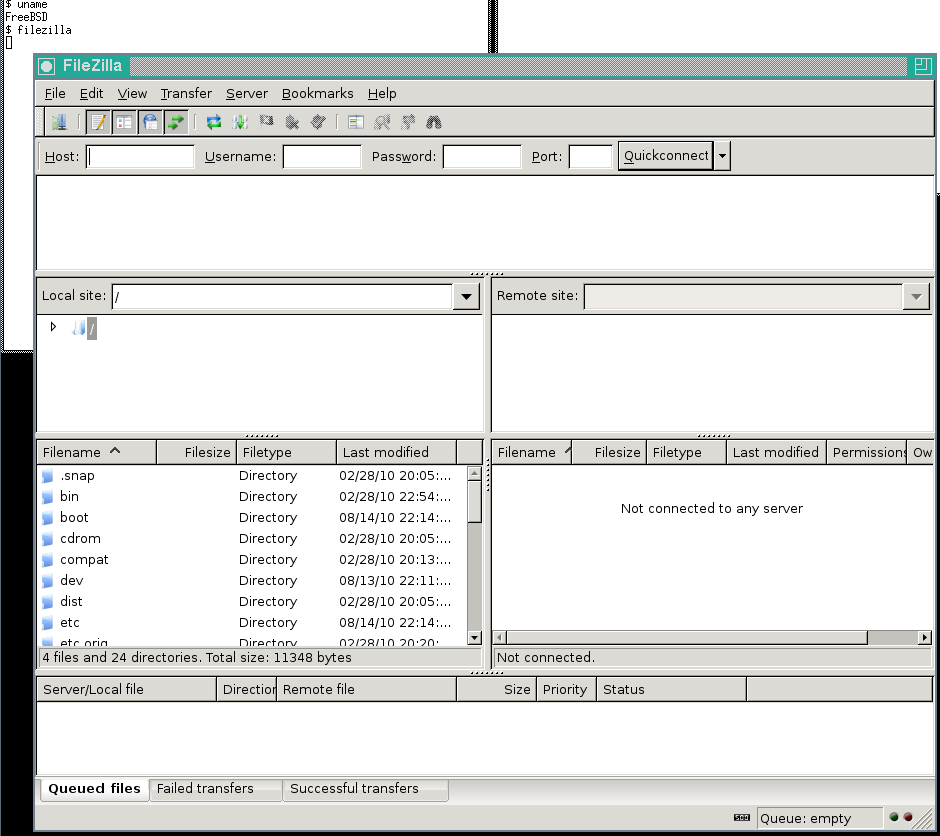Focus the Username input field

(x=322, y=156)
